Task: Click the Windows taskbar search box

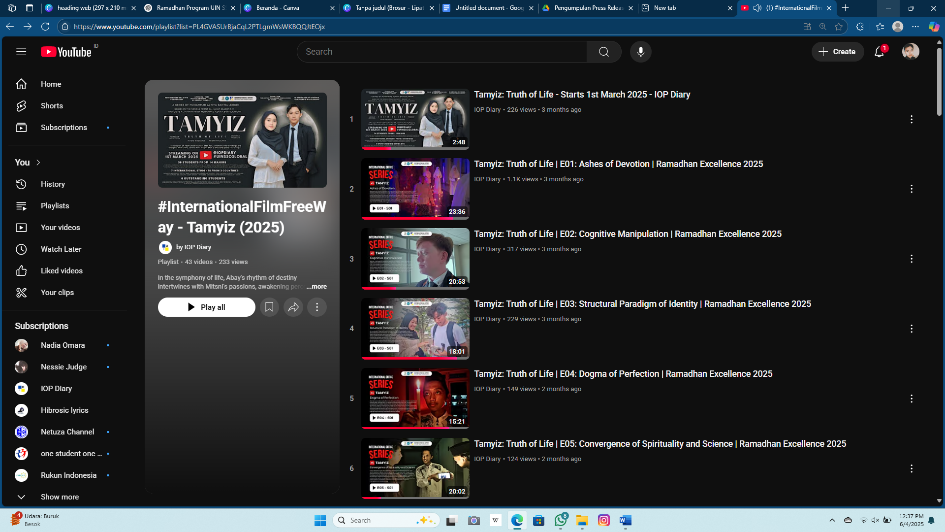Action: click(387, 520)
